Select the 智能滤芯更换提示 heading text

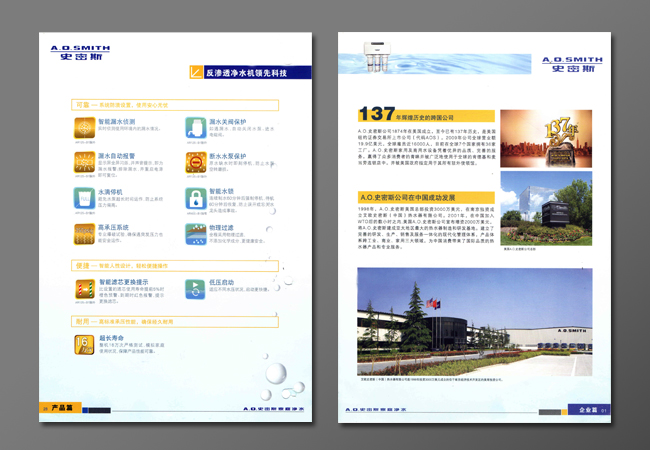click(x=123, y=282)
